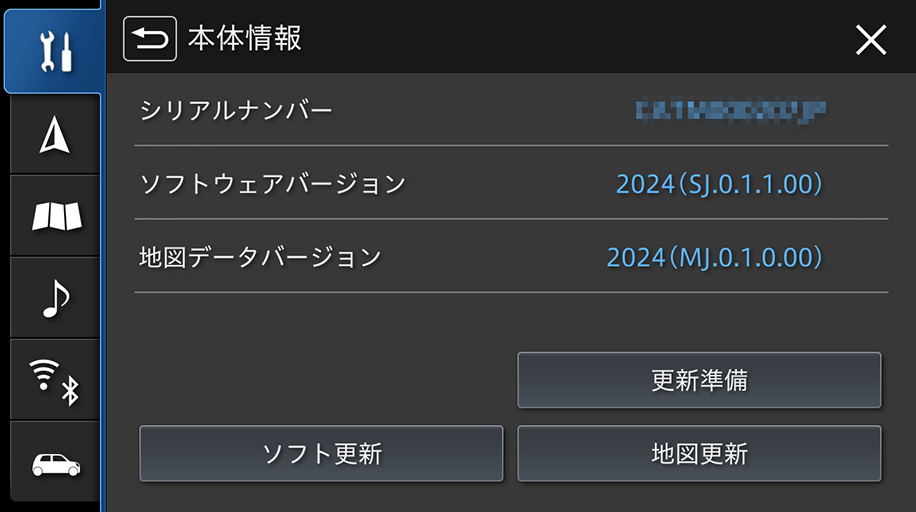This screenshot has width=916, height=512.
Task: Click software version value 2024(SJ.0.1.1.00)
Action: point(719,184)
